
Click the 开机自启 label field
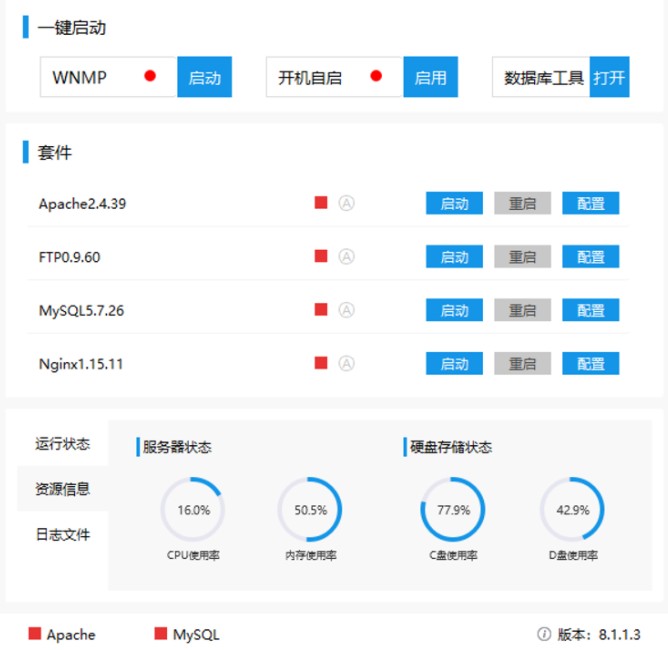click(335, 77)
